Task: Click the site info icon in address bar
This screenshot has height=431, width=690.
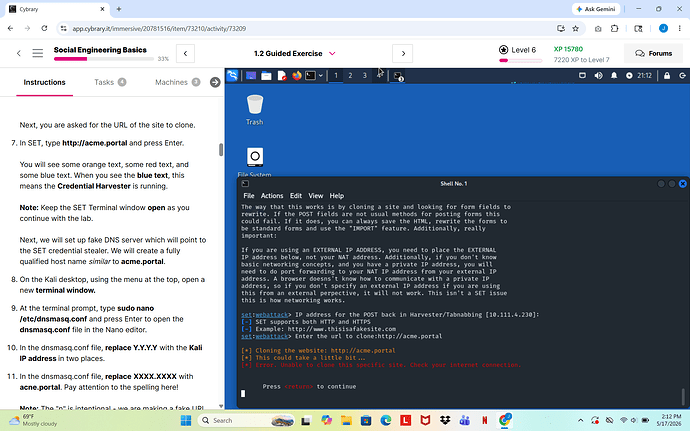Action: coord(64,28)
